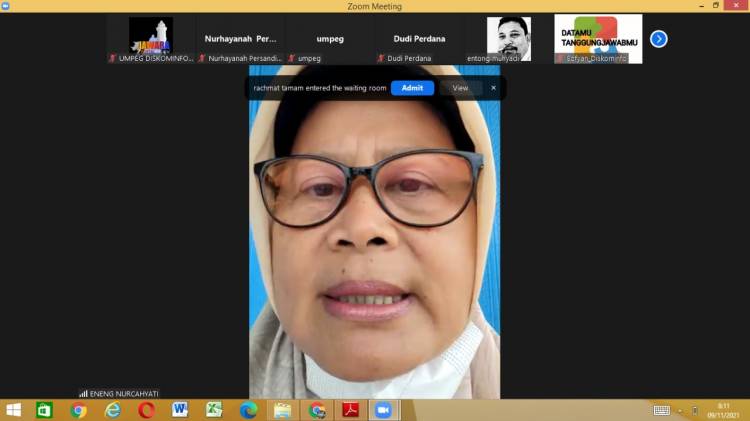Show next participants with the blue arrow

659,39
